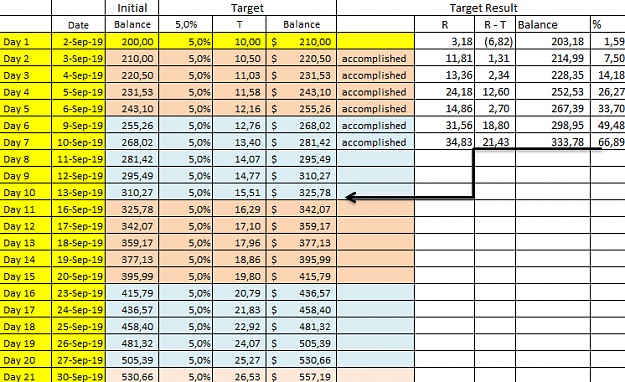Select T value 24,07
The image size is (625, 382).
(239, 343)
